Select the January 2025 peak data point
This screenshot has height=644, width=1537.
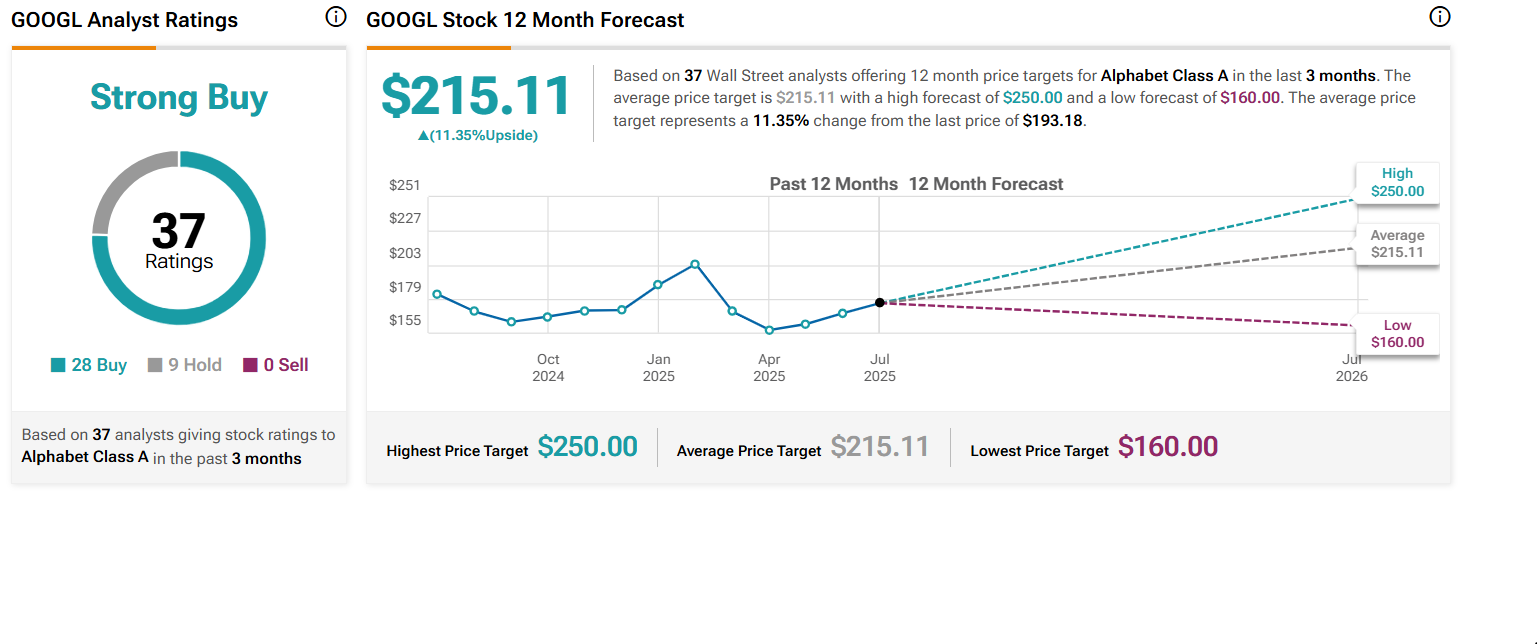coord(693,265)
